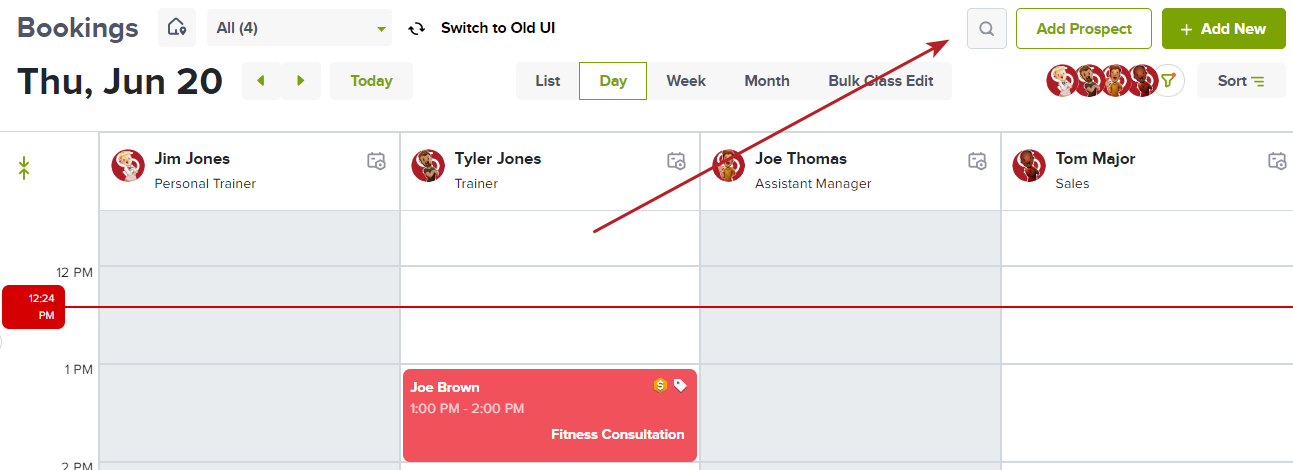Open the staff filter funnel icon
Image resolution: width=1293 pixels, height=470 pixels.
pos(1168,81)
